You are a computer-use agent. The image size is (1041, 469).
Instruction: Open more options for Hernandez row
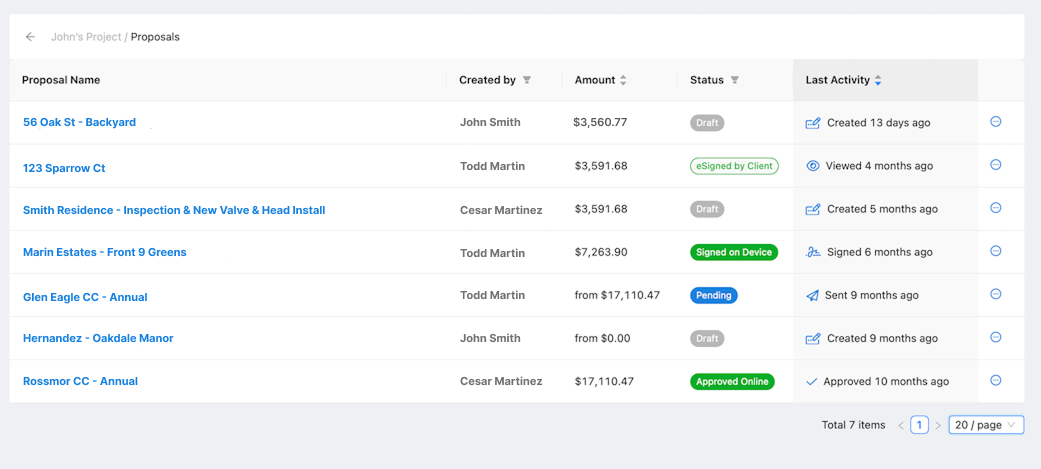click(x=995, y=337)
